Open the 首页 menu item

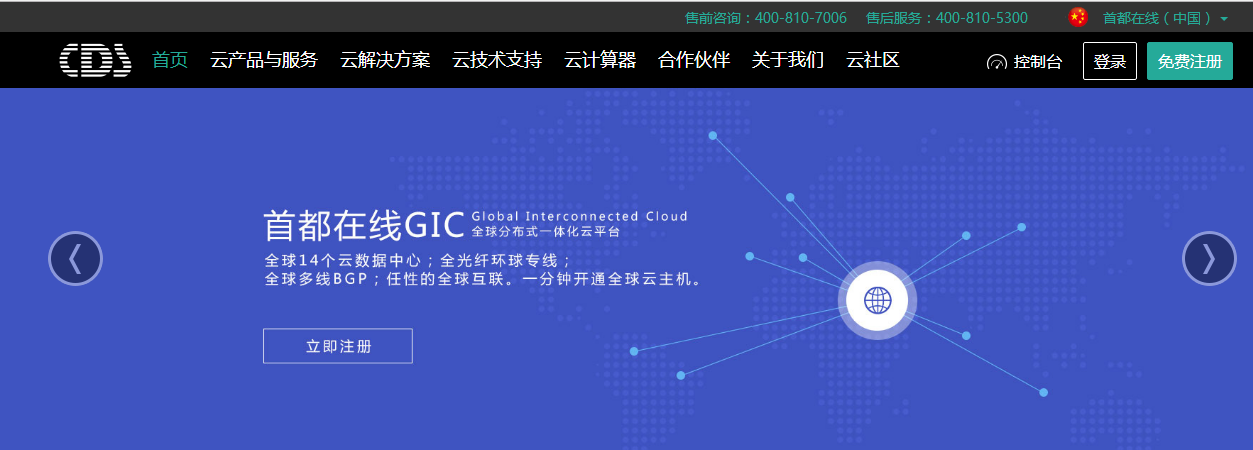[170, 60]
